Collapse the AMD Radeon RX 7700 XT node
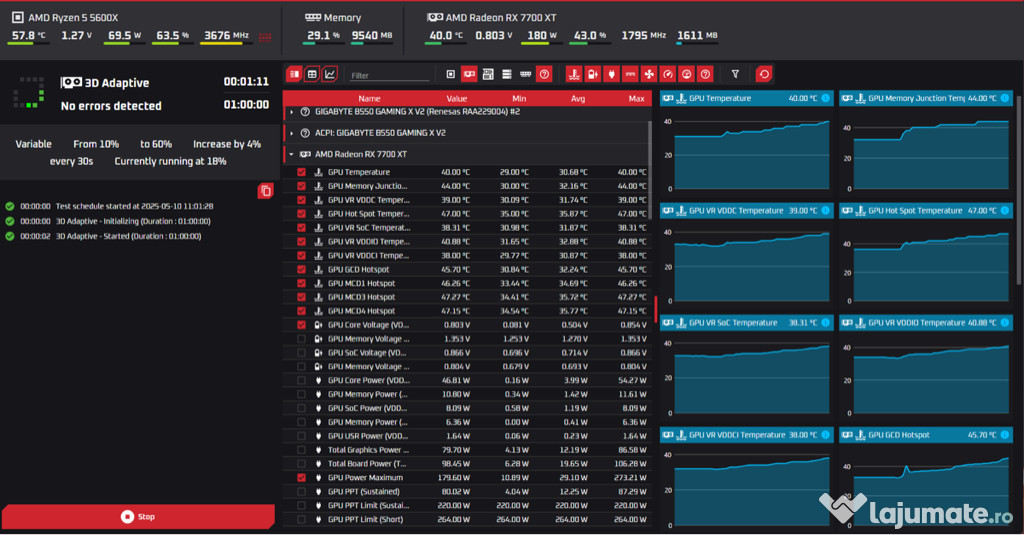Viewport: 1024px width, 535px height. pyautogui.click(x=291, y=155)
